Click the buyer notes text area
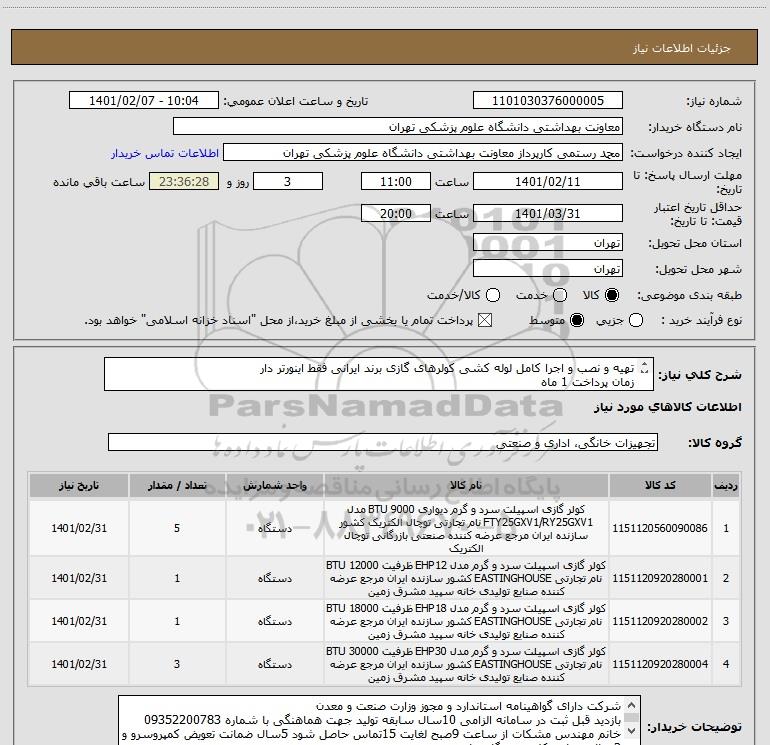This screenshot has width=770, height=745. 380,721
